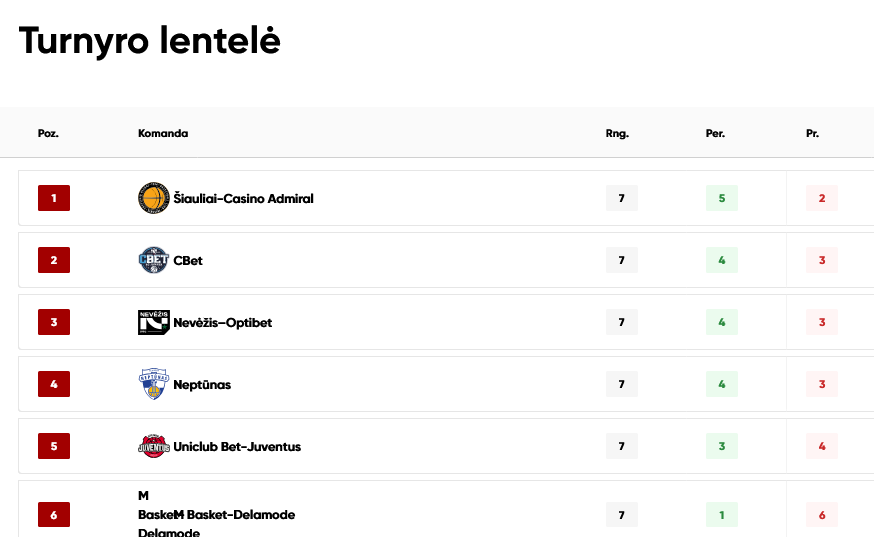The image size is (874, 537).
Task: Click the CBet team logo
Action: tap(154, 260)
